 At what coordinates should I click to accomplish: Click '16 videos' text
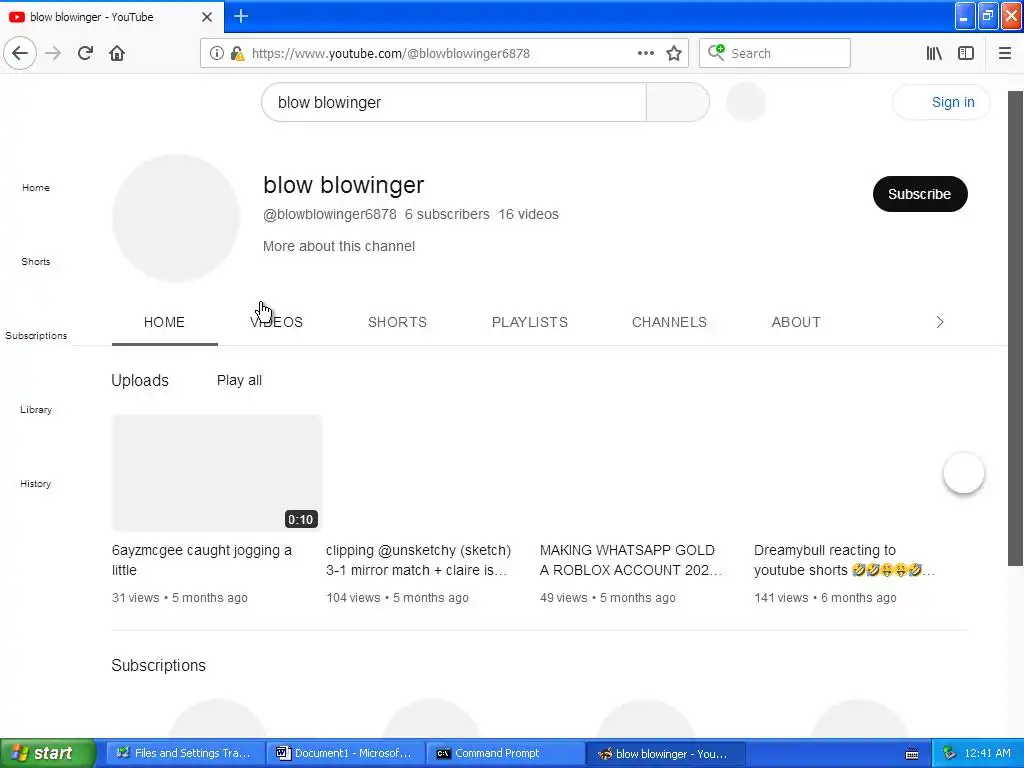[x=528, y=214]
